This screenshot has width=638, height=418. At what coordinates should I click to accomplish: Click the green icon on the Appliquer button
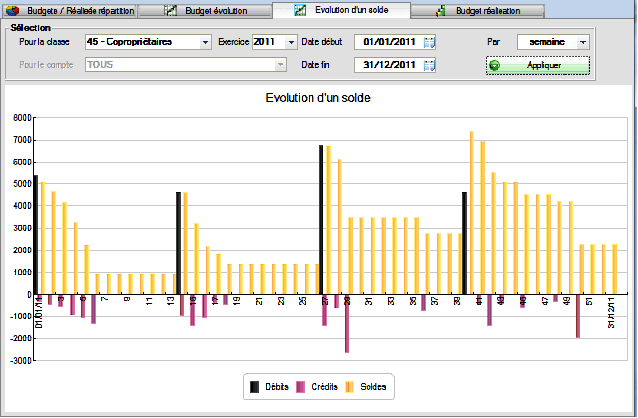(x=496, y=65)
